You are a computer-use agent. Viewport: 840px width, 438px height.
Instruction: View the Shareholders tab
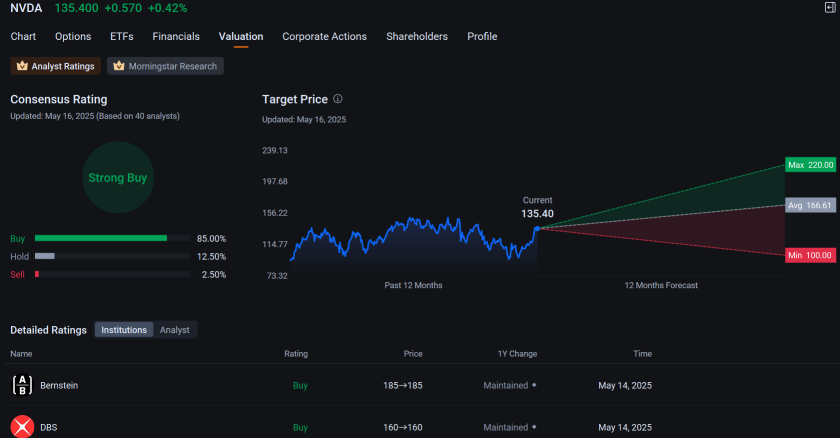(417, 36)
